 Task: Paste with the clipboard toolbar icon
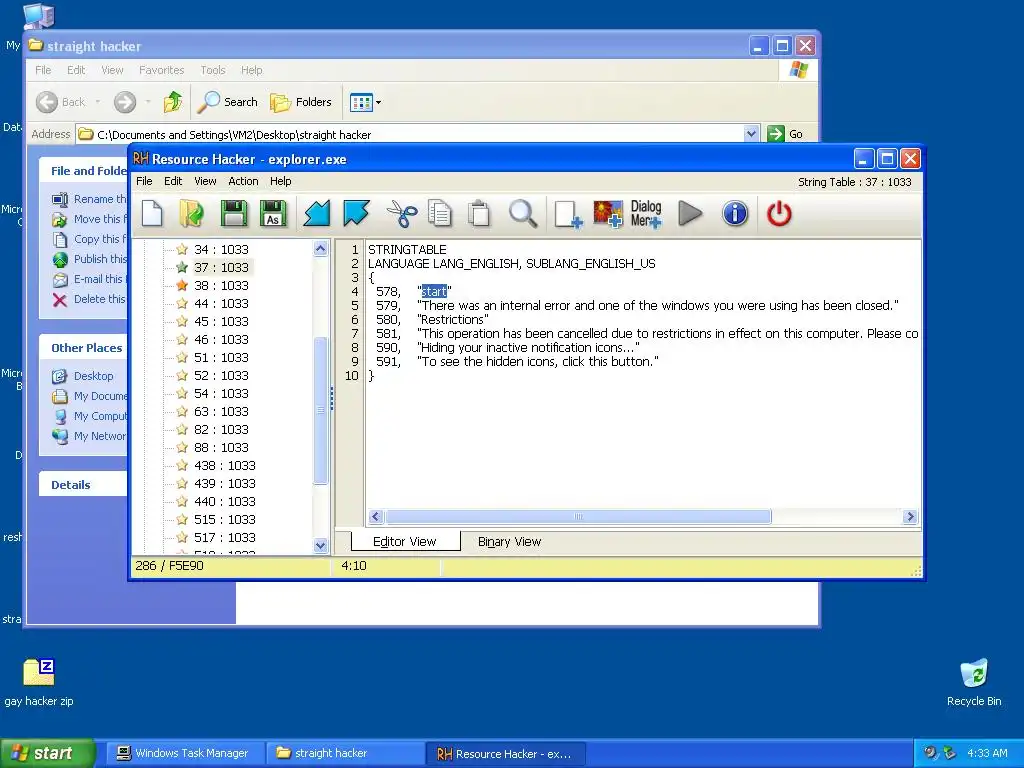[479, 214]
